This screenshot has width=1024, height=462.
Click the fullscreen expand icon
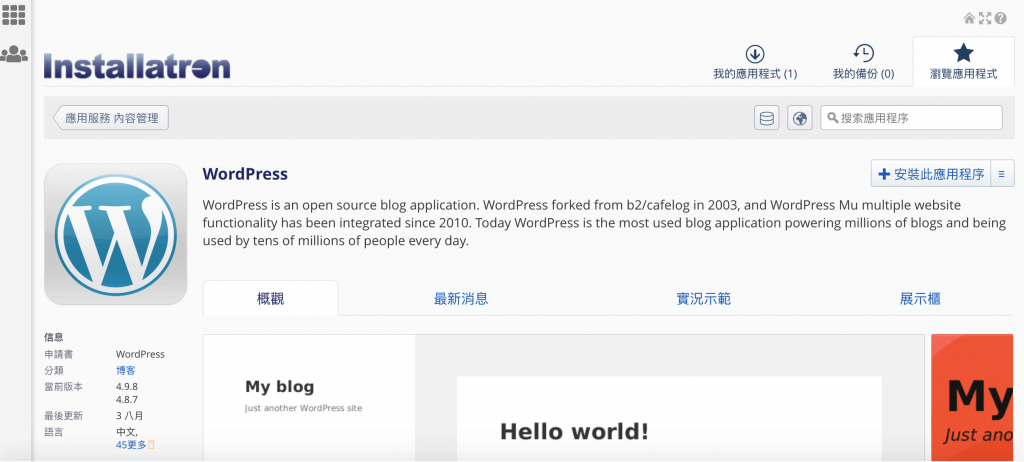coord(985,18)
